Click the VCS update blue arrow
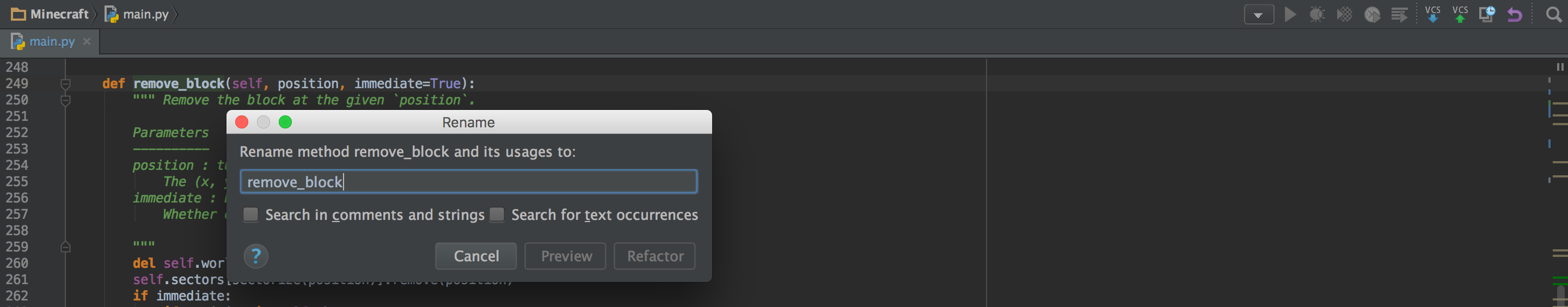This screenshot has width=1568, height=307. pyautogui.click(x=1433, y=15)
